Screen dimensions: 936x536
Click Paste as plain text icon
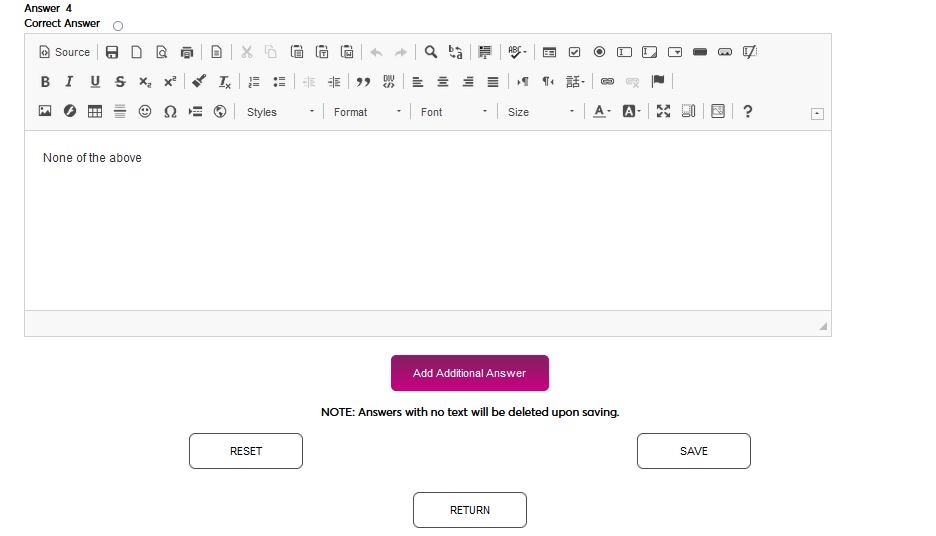click(x=322, y=52)
